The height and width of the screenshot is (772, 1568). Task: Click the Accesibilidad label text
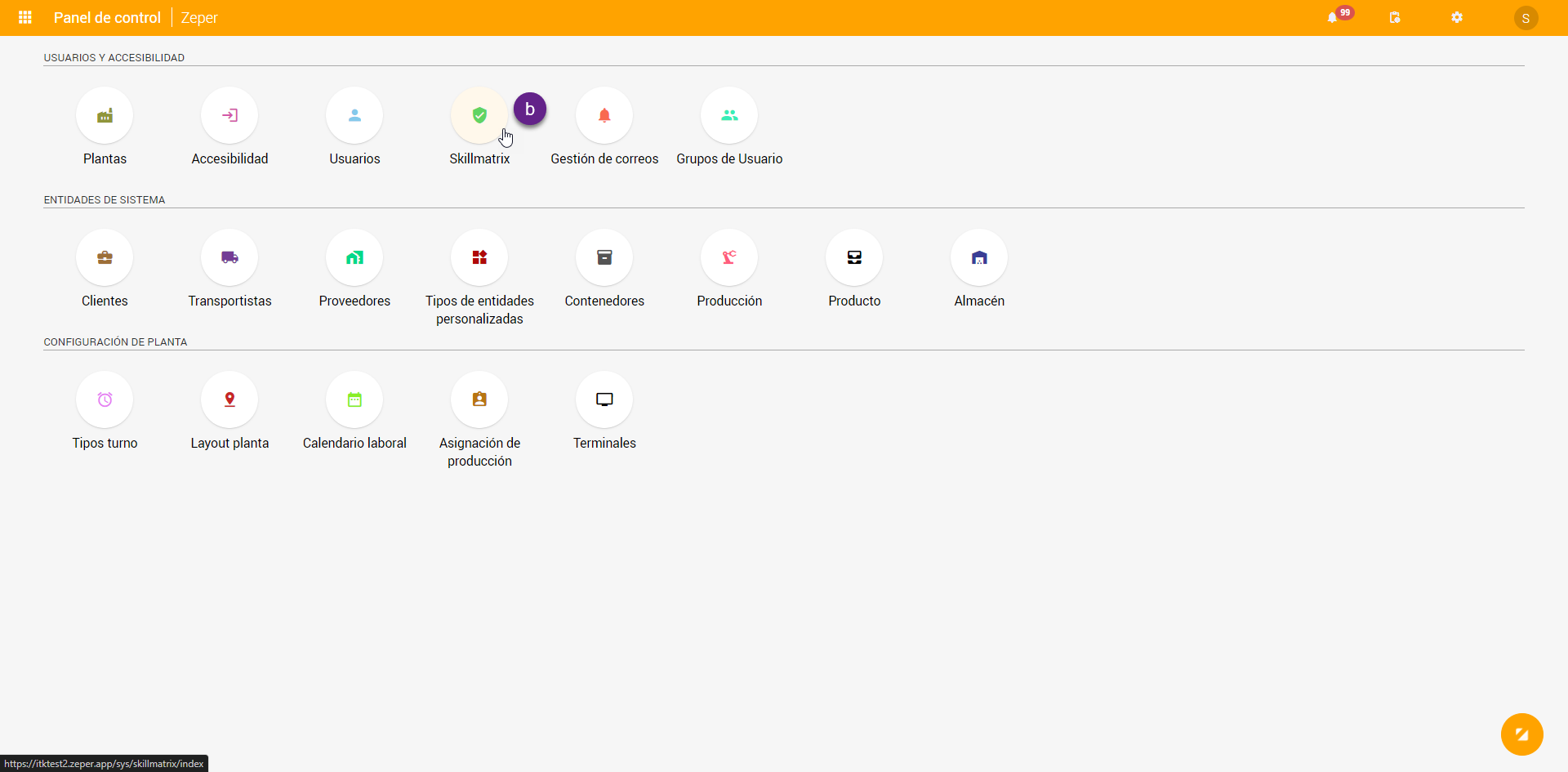click(229, 158)
